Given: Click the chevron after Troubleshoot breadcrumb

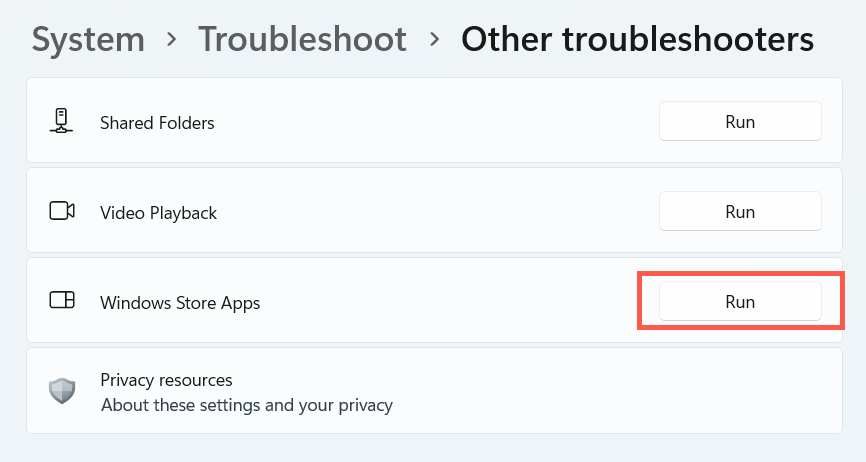Looking at the screenshot, I should click(x=434, y=40).
